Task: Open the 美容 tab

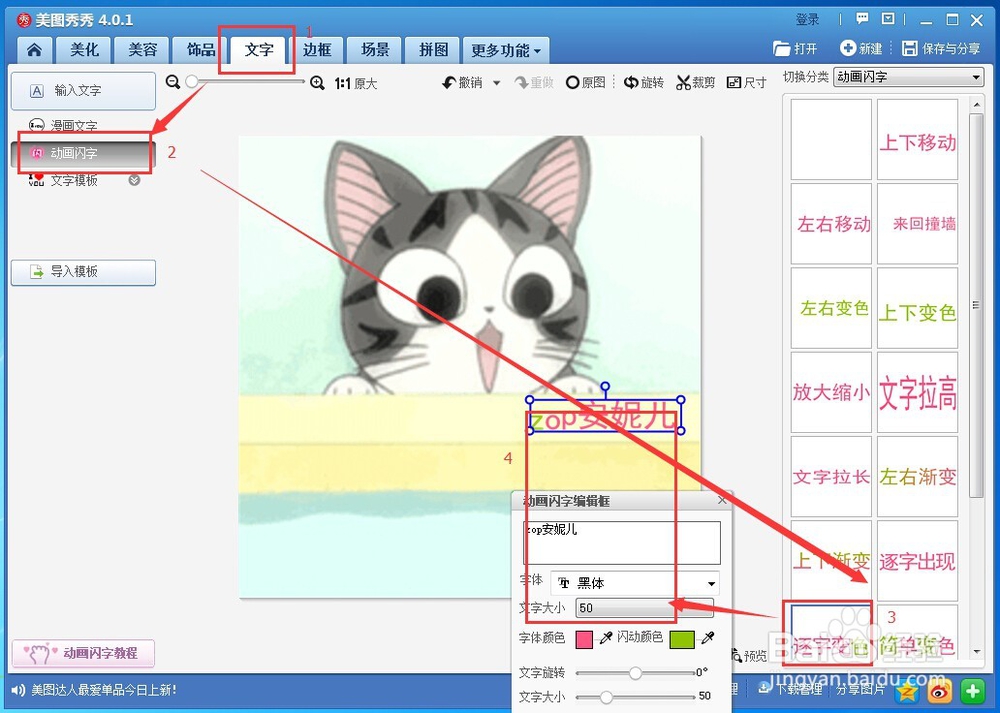Action: coord(142,50)
